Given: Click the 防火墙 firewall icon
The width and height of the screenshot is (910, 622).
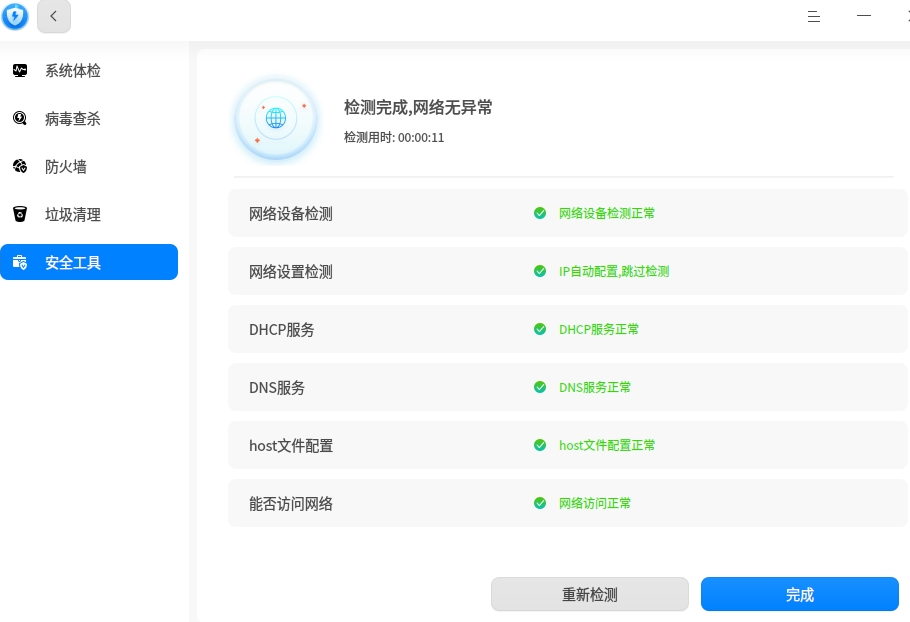Looking at the screenshot, I should pos(20,167).
